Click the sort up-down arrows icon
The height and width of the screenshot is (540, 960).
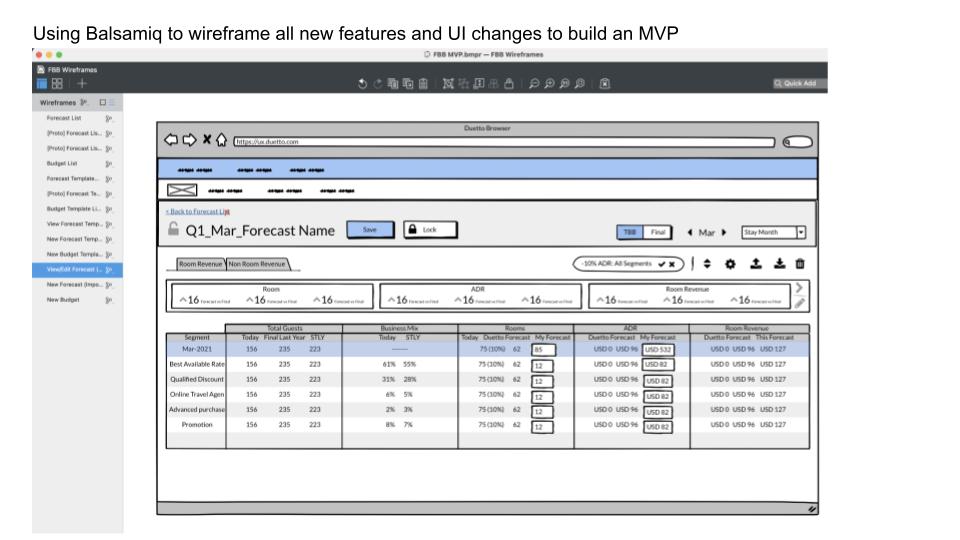pos(707,264)
